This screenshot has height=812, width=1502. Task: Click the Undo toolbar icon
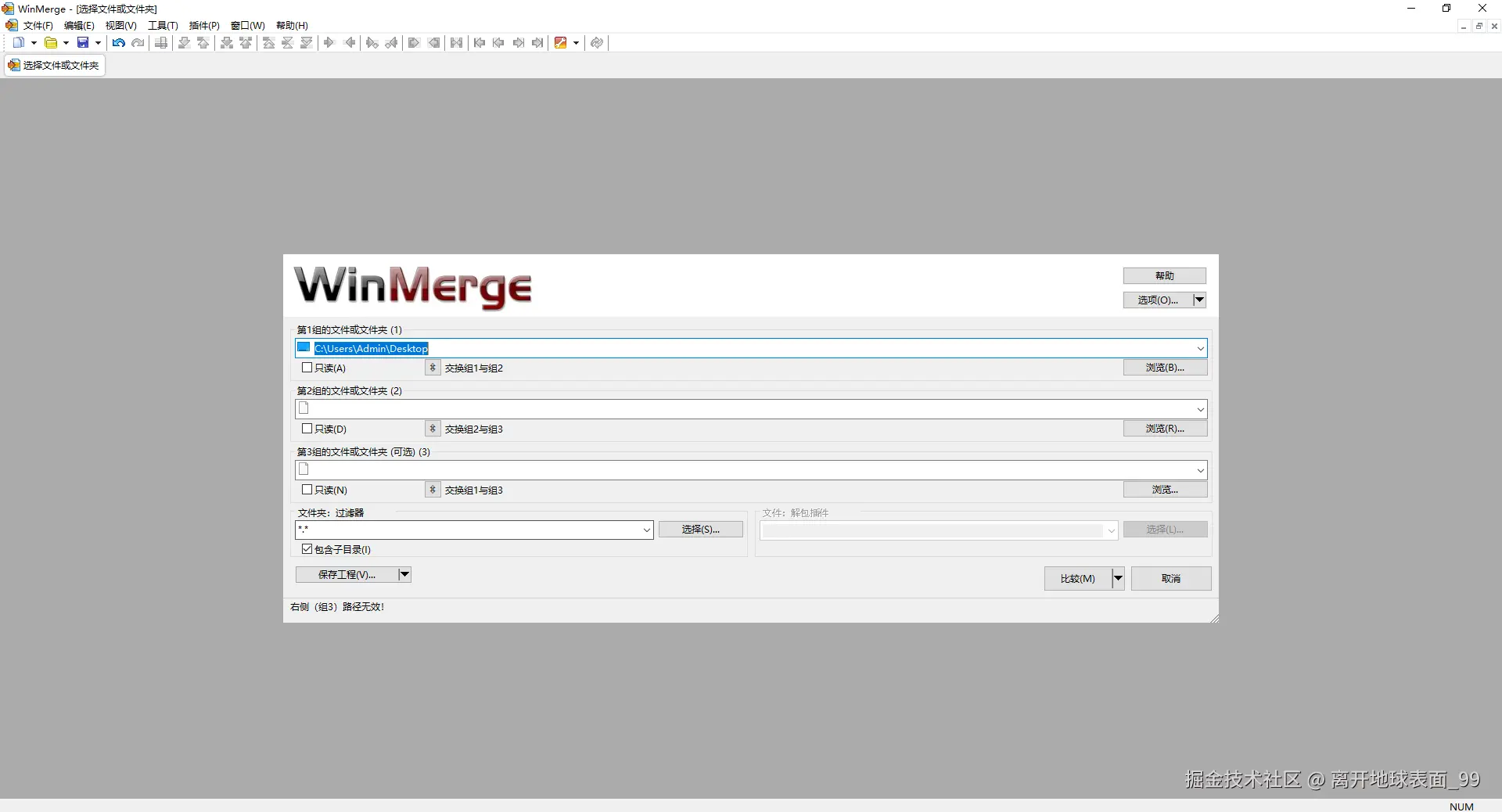119,43
